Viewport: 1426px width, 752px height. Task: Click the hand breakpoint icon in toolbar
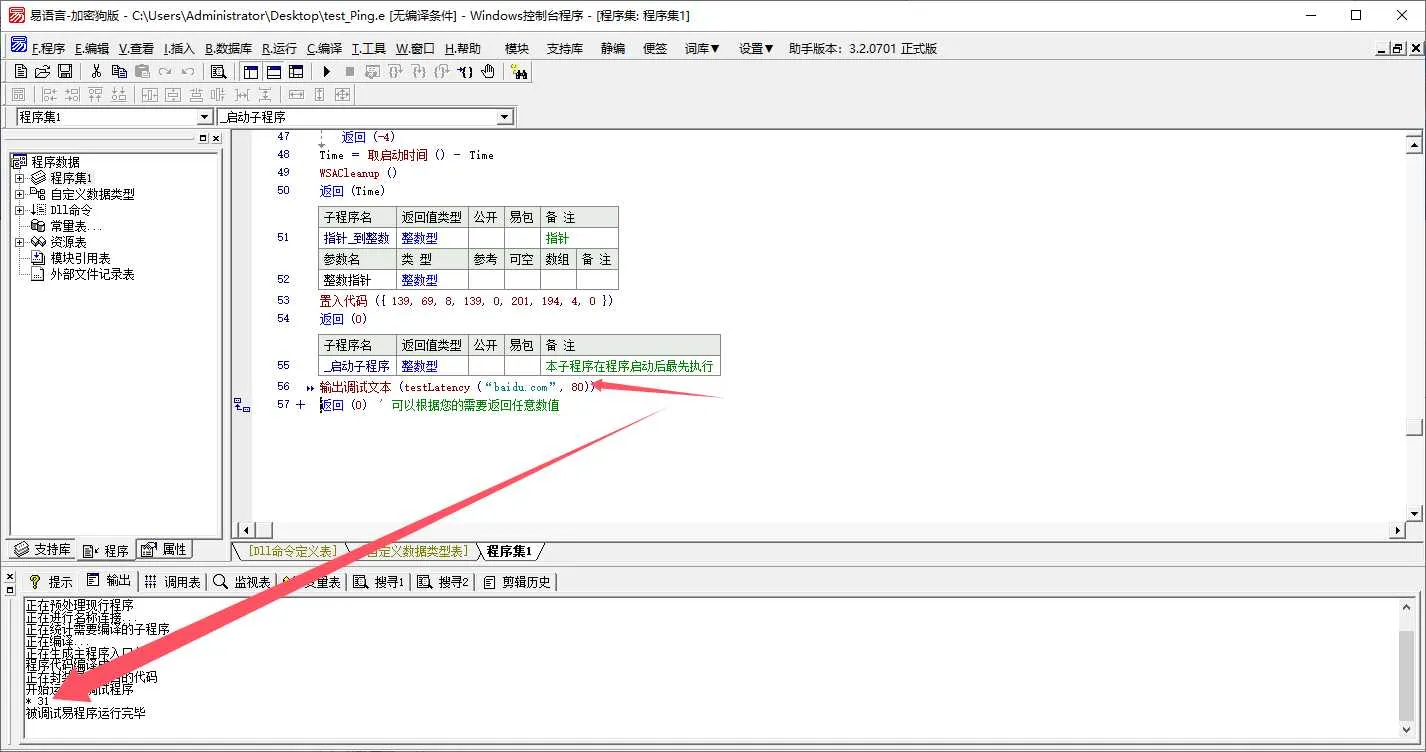point(488,71)
